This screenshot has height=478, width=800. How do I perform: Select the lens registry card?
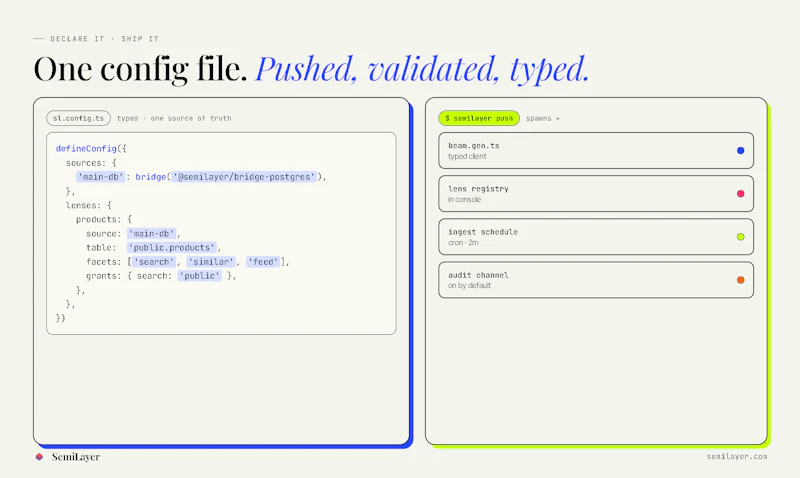tap(595, 194)
